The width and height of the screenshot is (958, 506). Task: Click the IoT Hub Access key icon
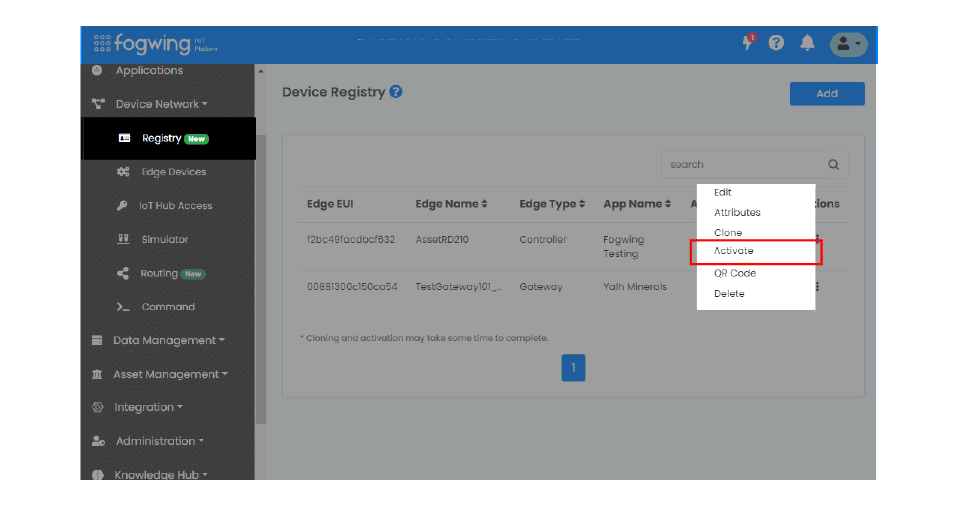pyautogui.click(x=122, y=205)
